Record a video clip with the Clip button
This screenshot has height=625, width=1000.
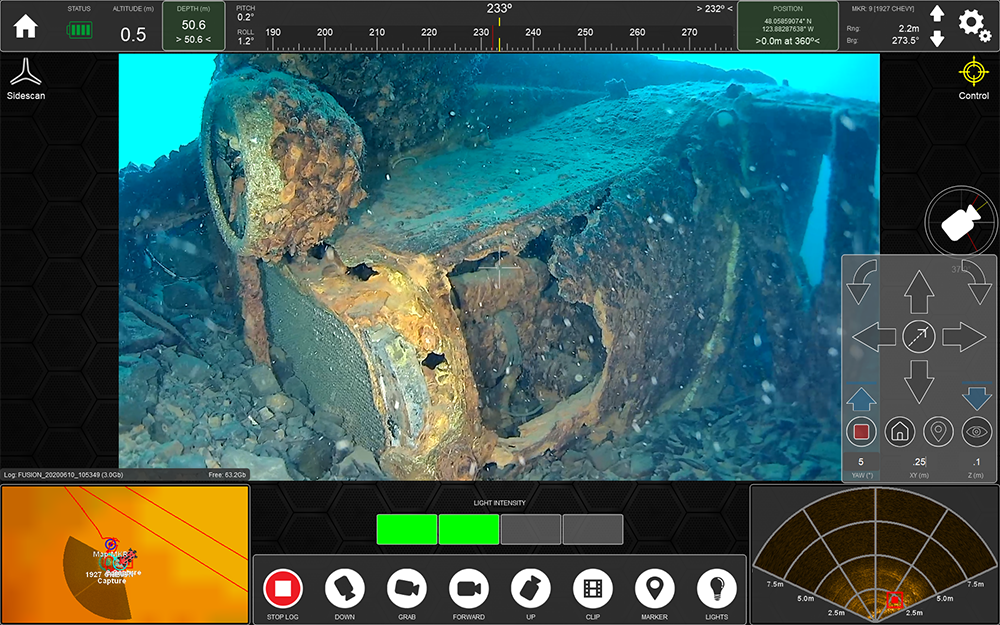pyautogui.click(x=592, y=589)
